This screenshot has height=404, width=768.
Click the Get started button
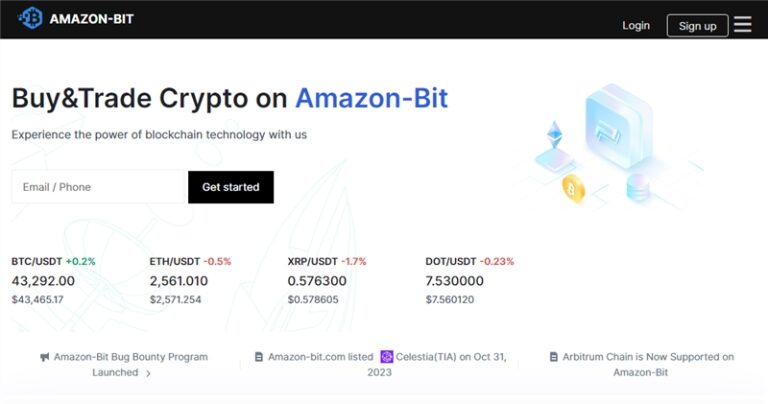tap(230, 187)
